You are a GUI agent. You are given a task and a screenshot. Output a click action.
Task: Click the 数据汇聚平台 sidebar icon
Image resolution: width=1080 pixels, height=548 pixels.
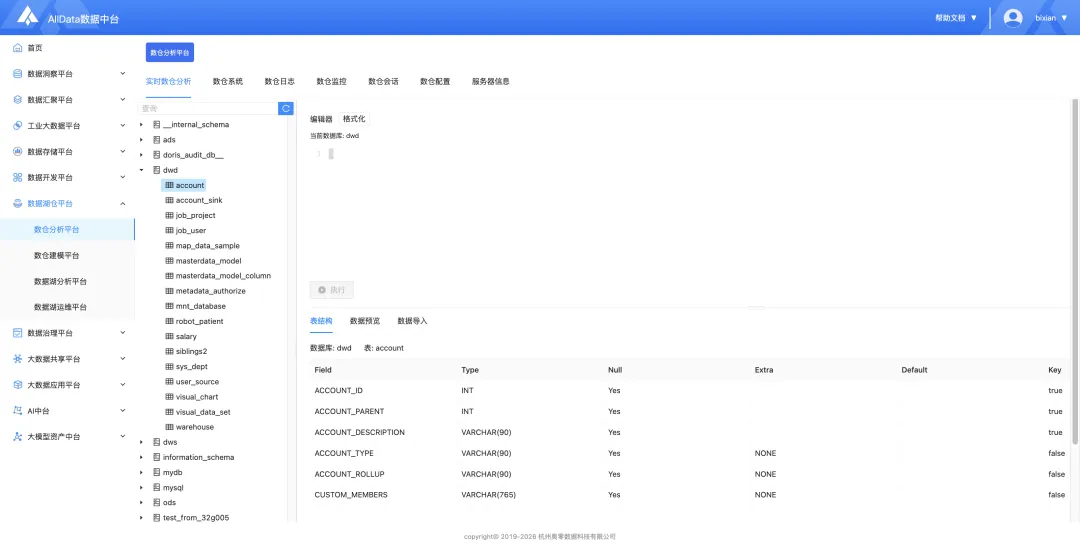coord(18,100)
